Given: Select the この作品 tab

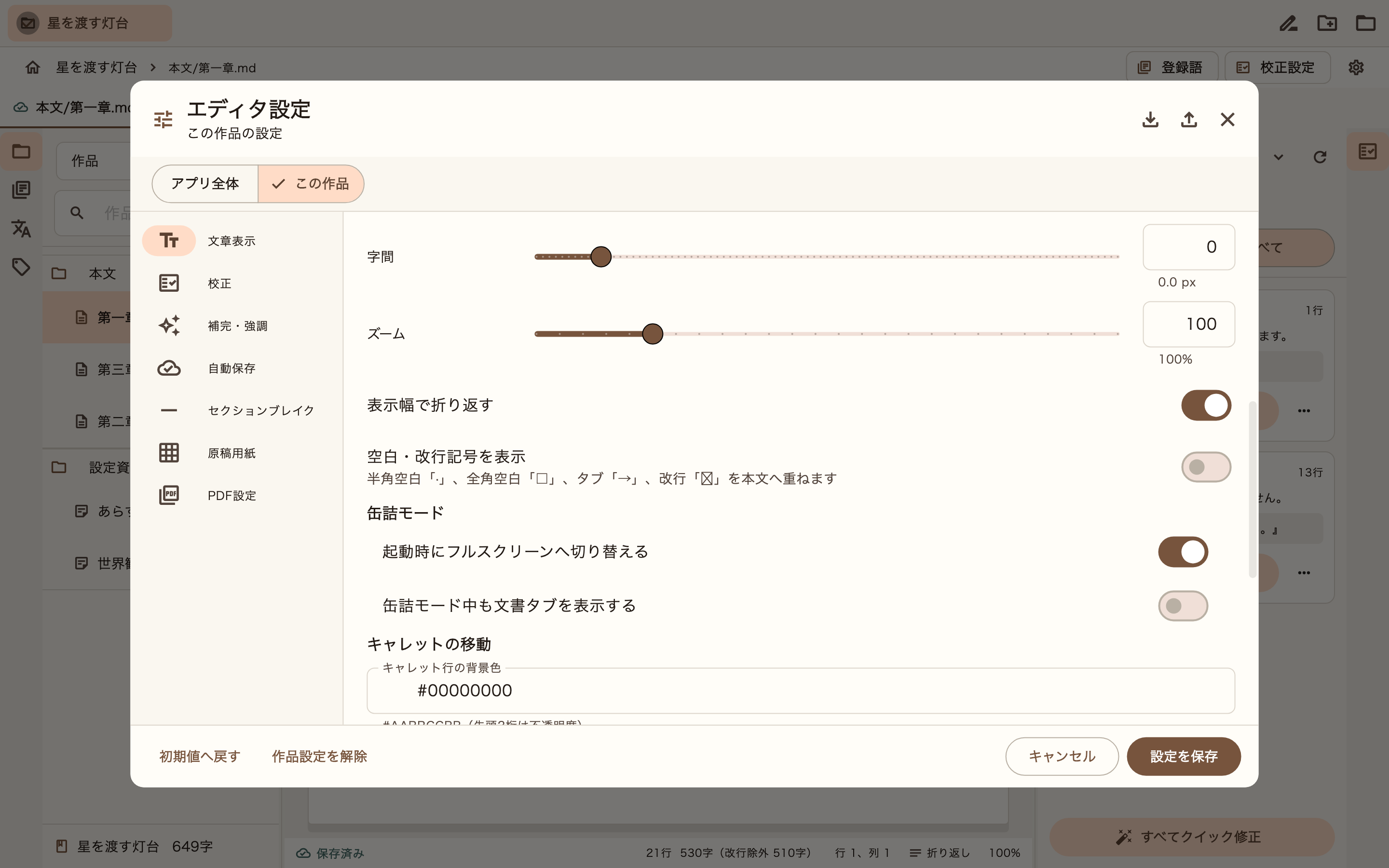Looking at the screenshot, I should (x=311, y=184).
